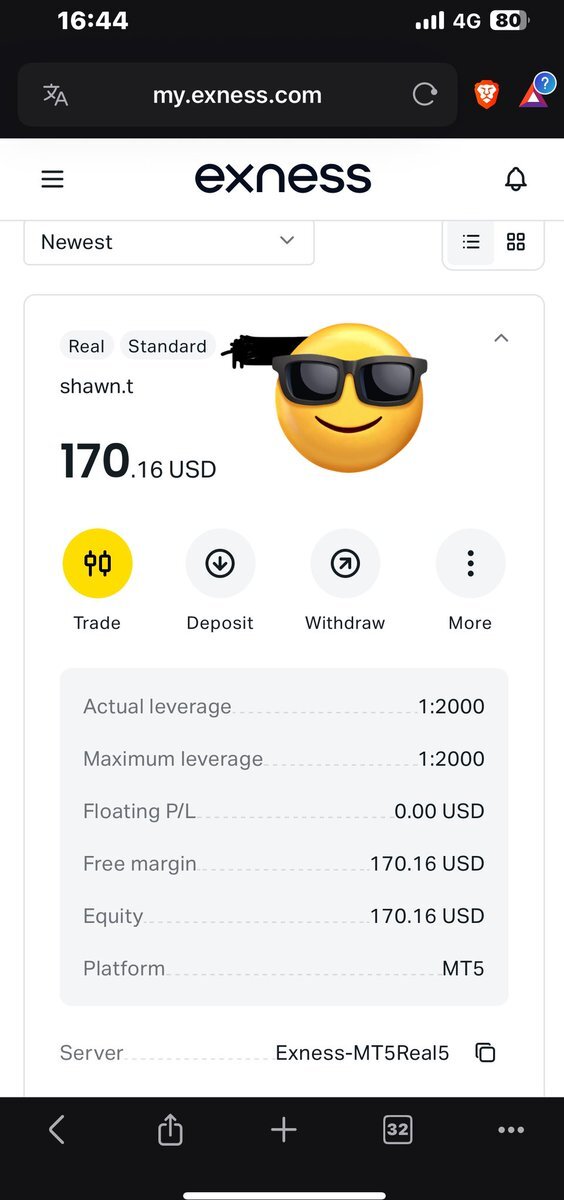This screenshot has height=1200, width=564.
Task: Copy the Exness-MT5Real5 server name
Action: [486, 1052]
